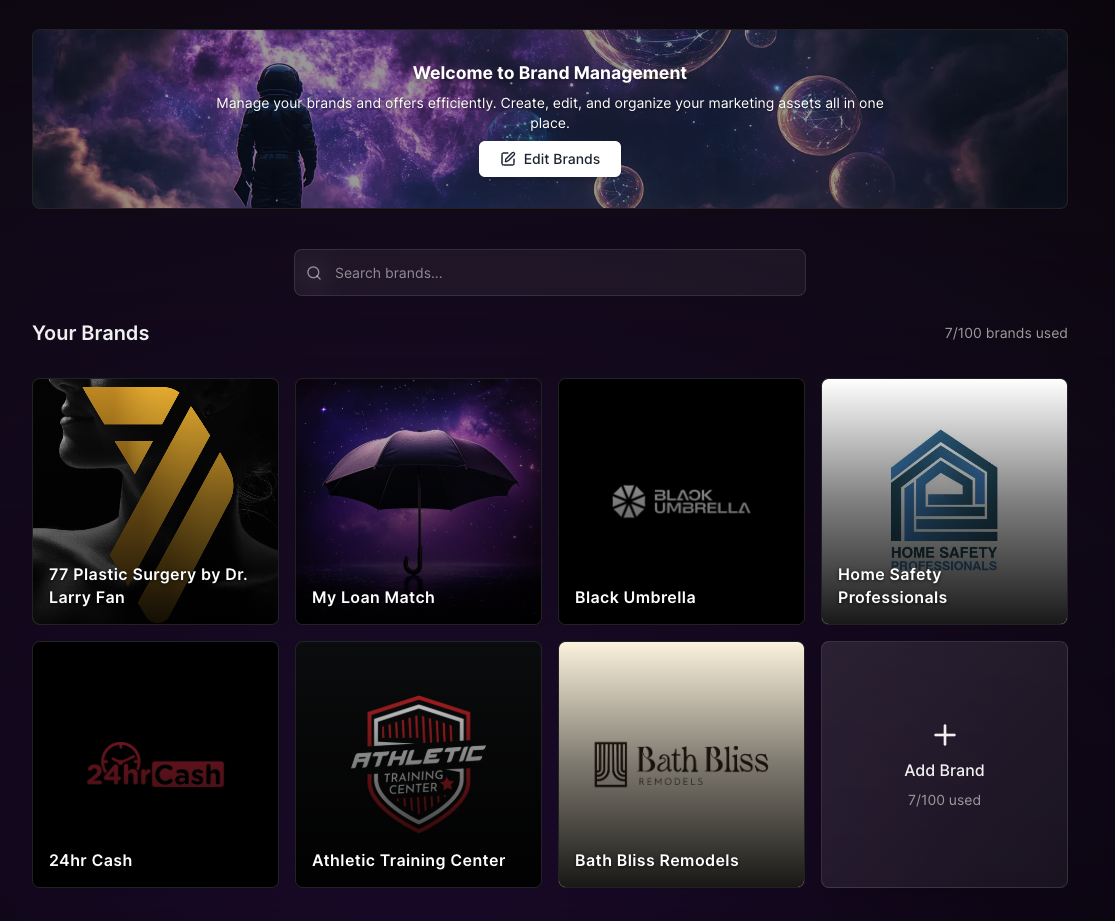Click the Home Safety house logo
Image resolution: width=1115 pixels, height=921 pixels.
coord(944,486)
